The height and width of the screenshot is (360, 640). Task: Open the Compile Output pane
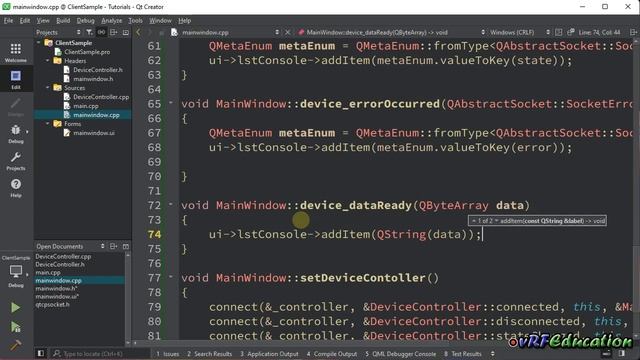pos(331,354)
